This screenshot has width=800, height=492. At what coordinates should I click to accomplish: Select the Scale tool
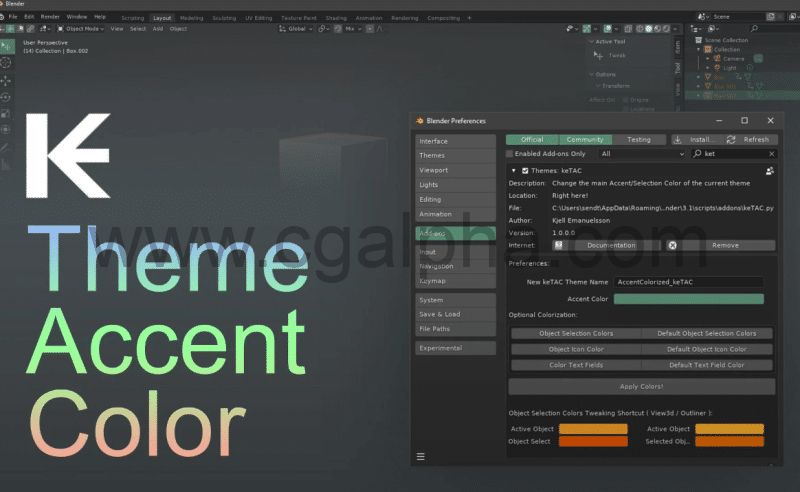coord(6,113)
